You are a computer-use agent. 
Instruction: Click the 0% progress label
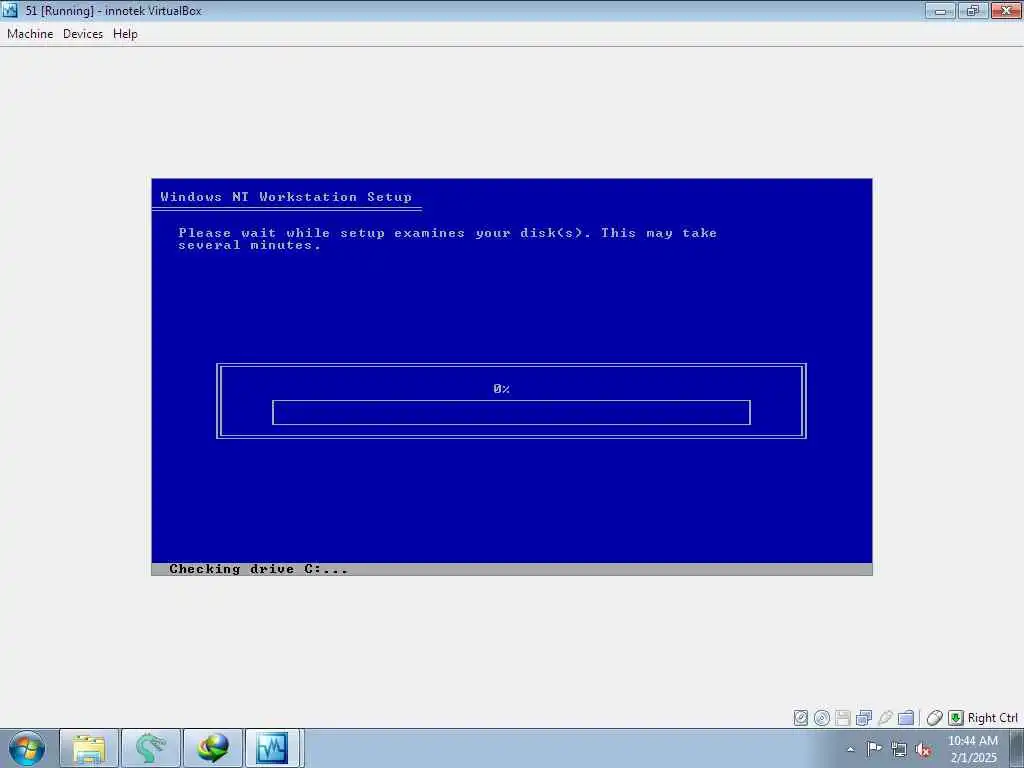click(502, 389)
